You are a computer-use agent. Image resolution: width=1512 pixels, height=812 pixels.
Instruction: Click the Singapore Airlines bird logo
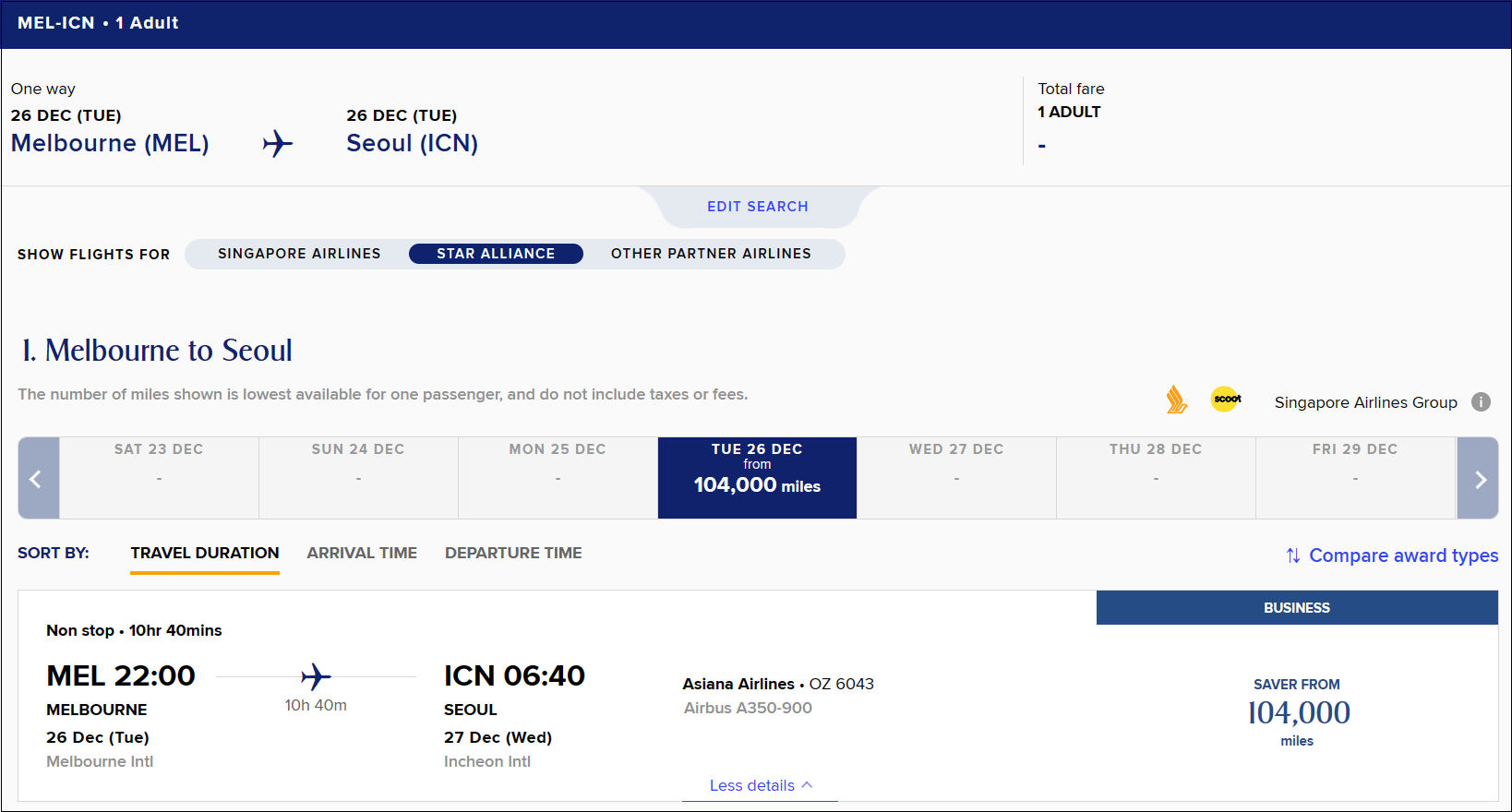1176,400
